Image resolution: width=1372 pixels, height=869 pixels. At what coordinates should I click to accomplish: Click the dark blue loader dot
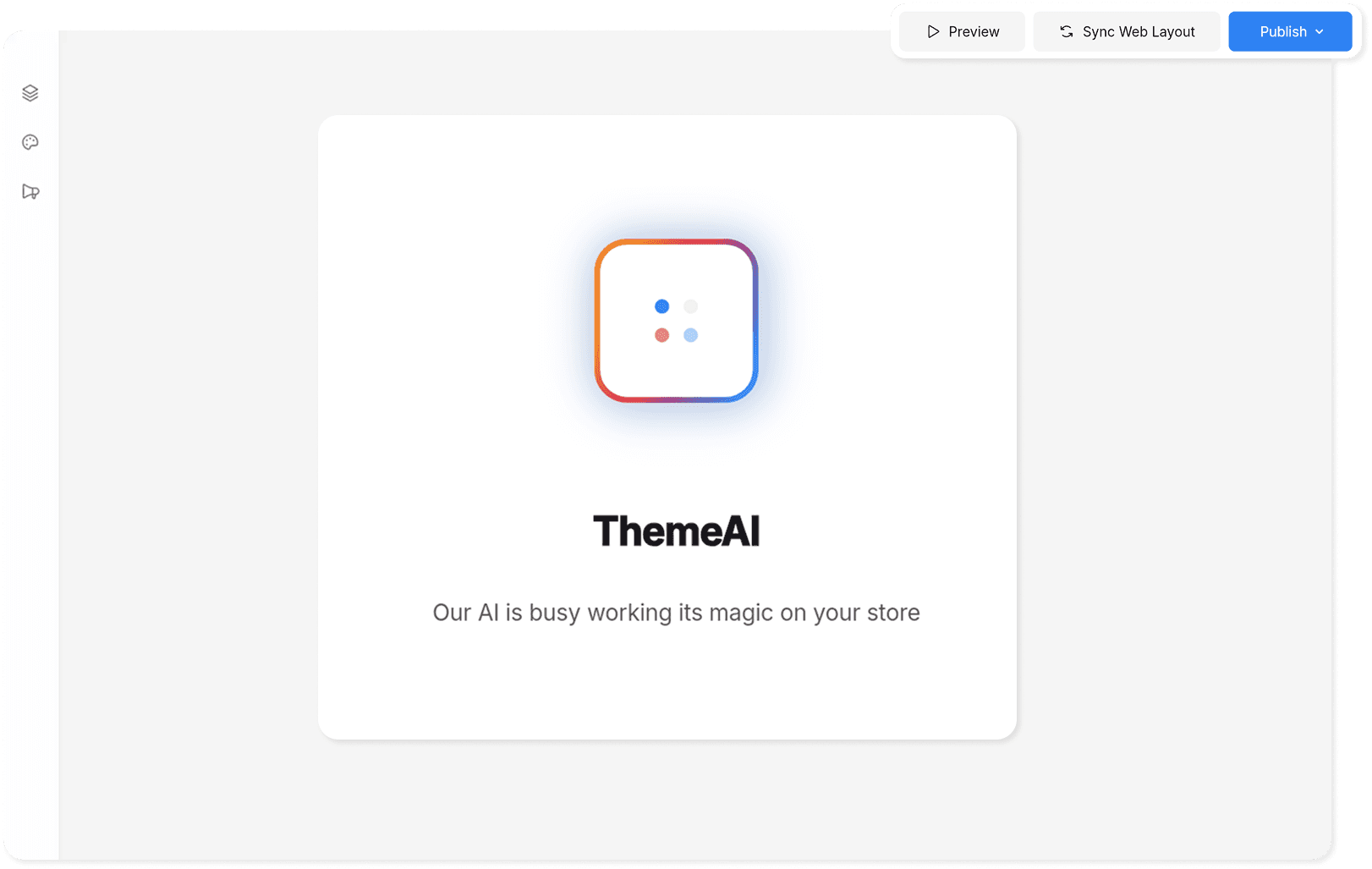tap(662, 306)
